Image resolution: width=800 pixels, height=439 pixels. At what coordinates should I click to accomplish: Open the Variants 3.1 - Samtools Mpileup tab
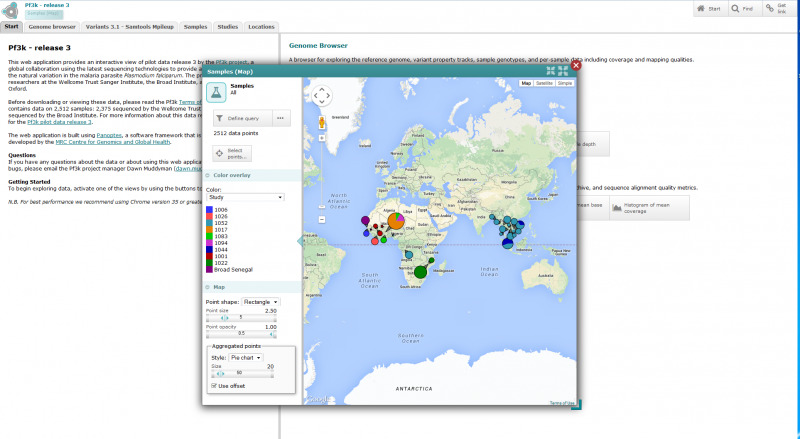coord(130,27)
